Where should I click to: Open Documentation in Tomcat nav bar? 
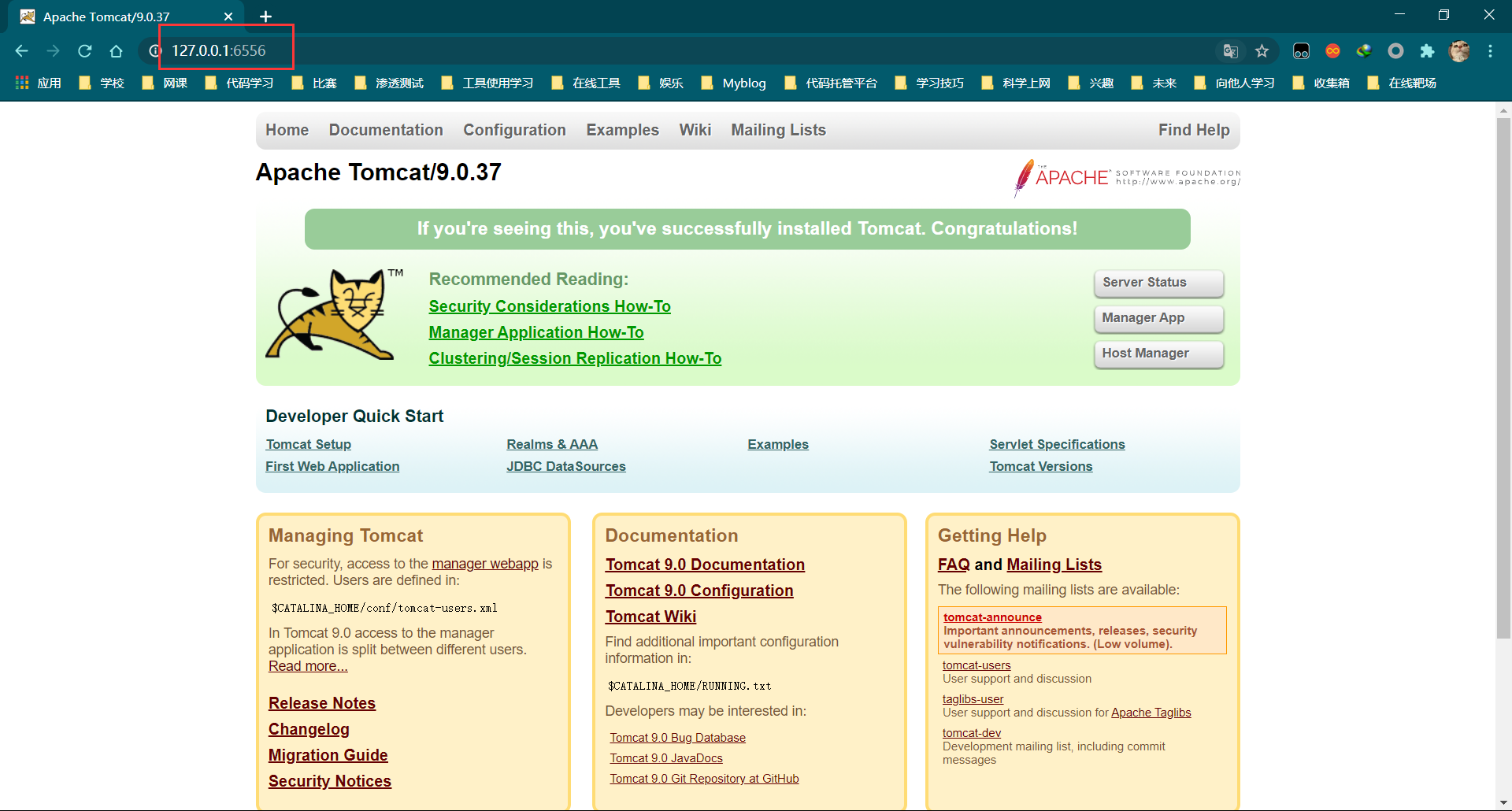coord(386,130)
